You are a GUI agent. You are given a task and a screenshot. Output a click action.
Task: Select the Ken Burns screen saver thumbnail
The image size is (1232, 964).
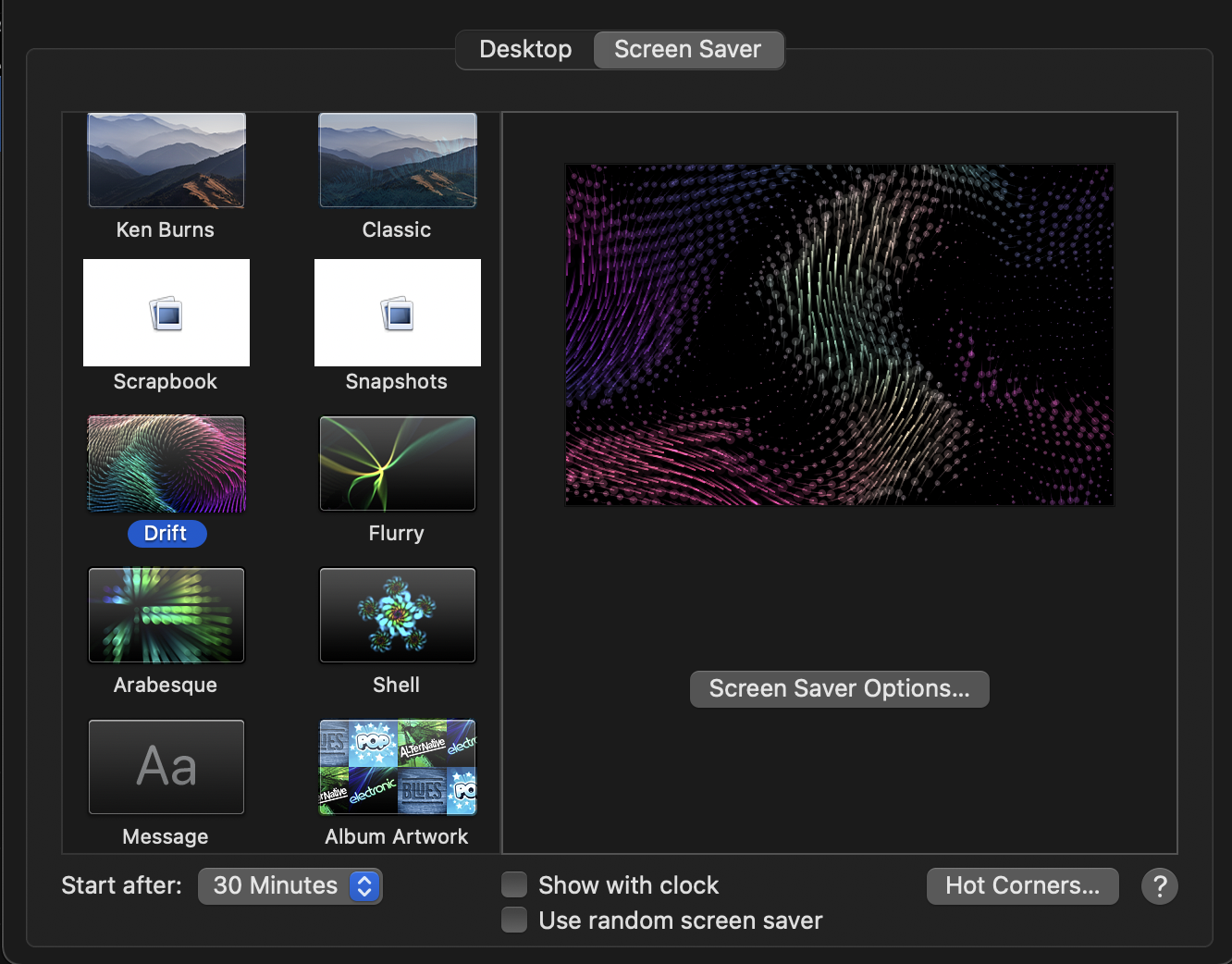pyautogui.click(x=166, y=161)
